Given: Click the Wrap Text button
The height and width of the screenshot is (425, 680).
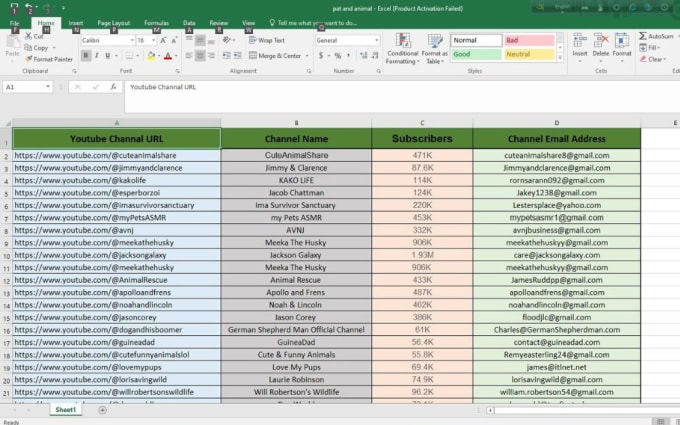Looking at the screenshot, I should pyautogui.click(x=267, y=40).
